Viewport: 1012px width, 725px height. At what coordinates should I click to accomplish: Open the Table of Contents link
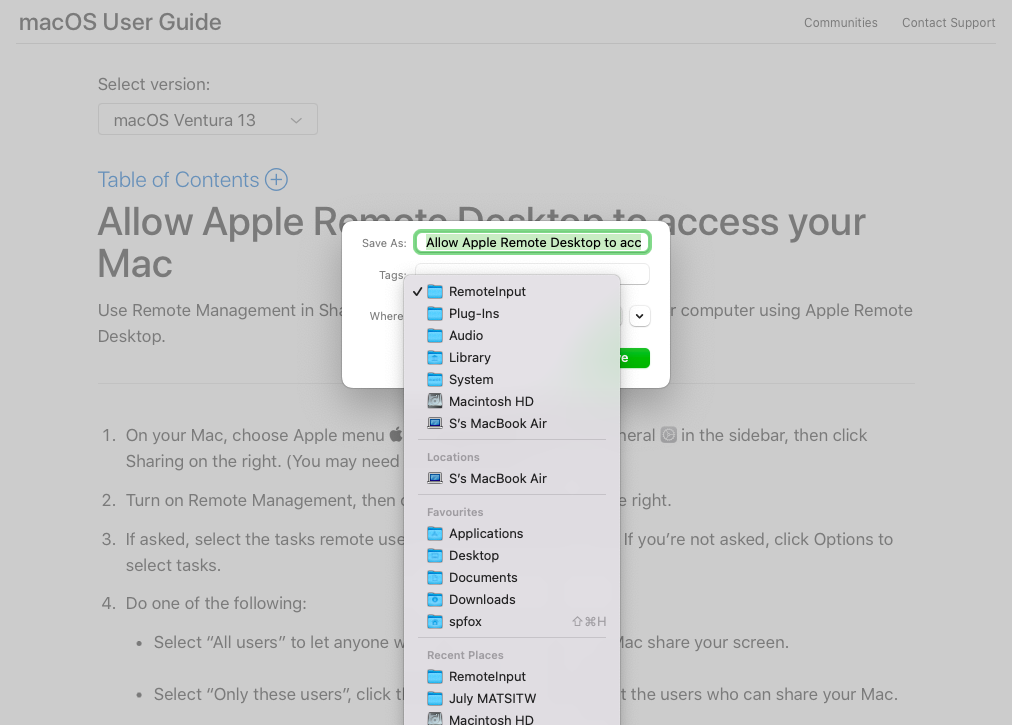click(178, 179)
